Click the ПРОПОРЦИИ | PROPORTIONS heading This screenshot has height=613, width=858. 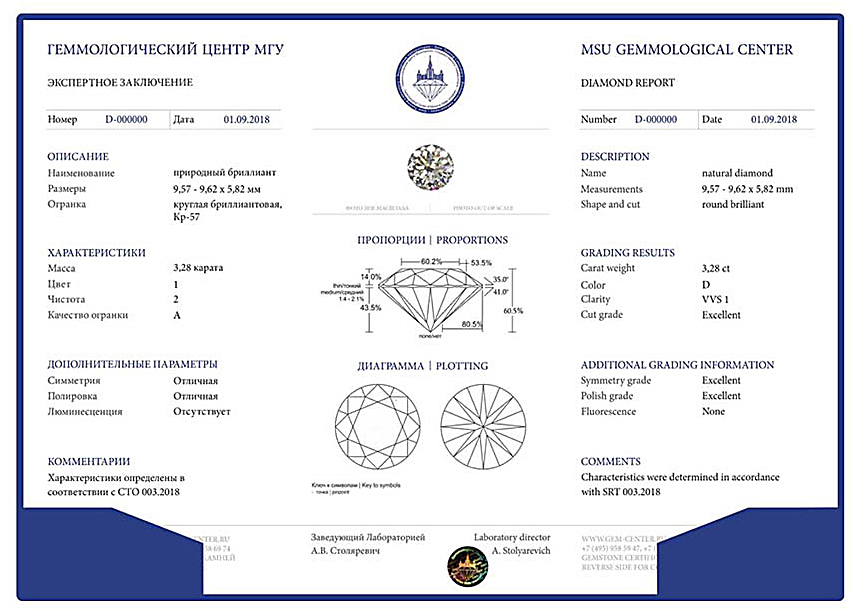pos(432,240)
